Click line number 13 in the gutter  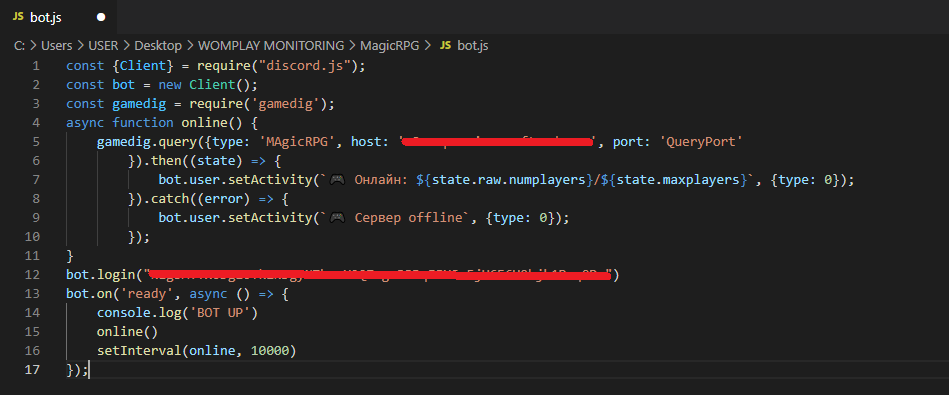(32, 293)
